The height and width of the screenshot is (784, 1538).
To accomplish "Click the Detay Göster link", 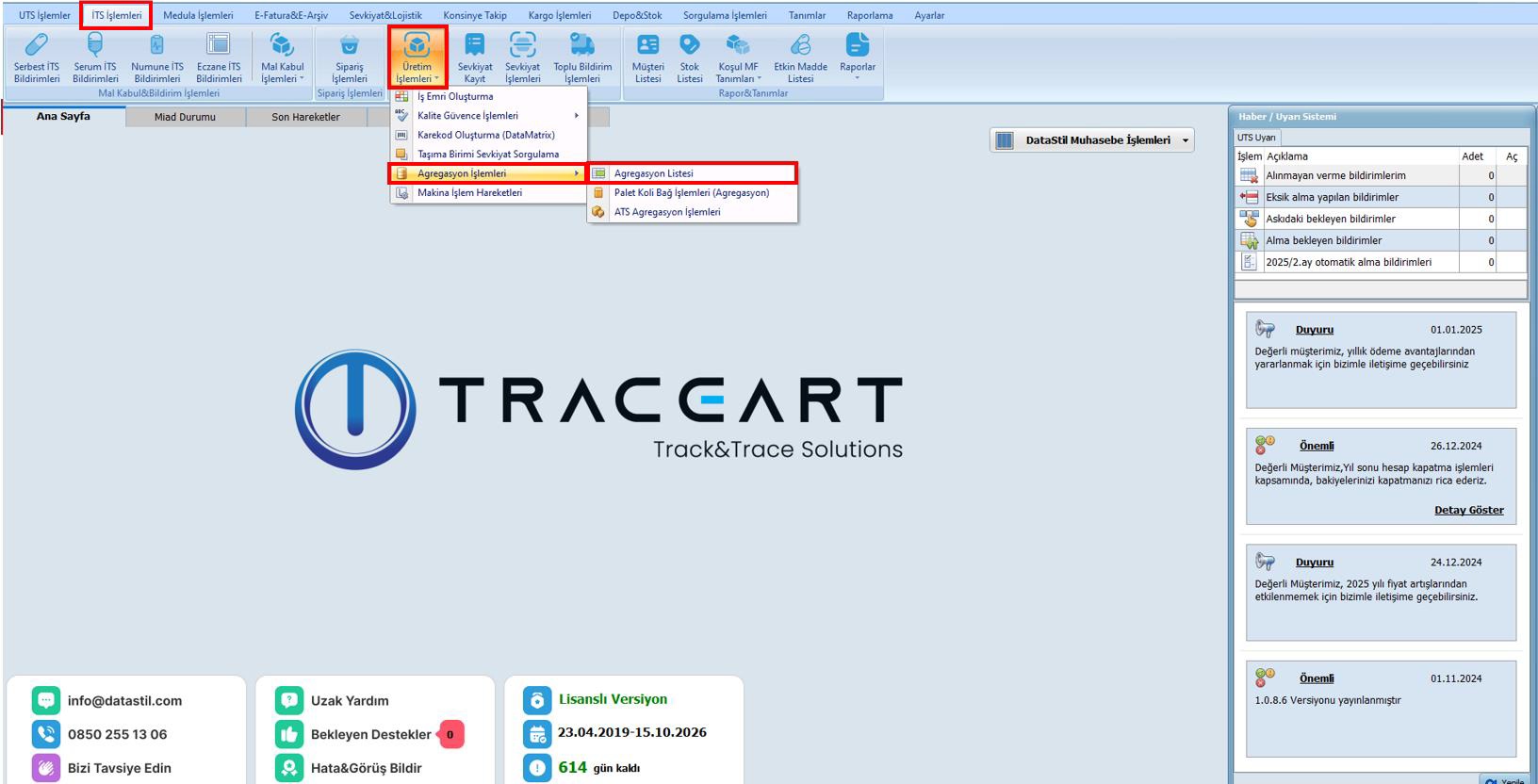I will coord(1468,510).
